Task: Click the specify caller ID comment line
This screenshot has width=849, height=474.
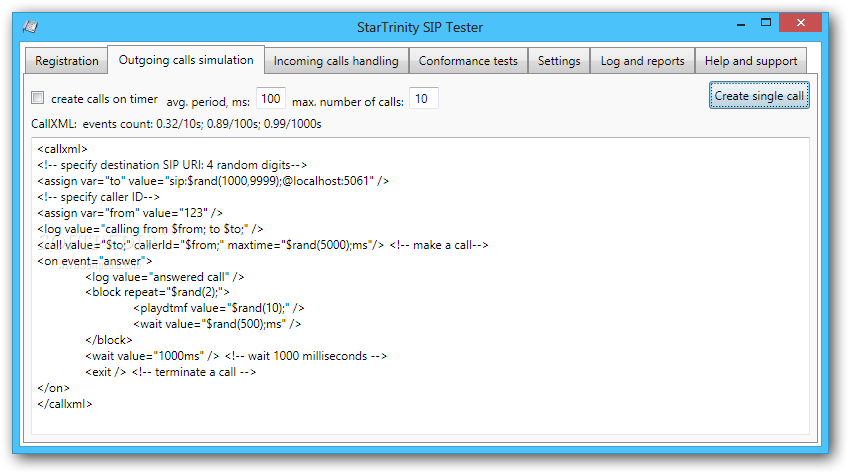Action: click(99, 197)
